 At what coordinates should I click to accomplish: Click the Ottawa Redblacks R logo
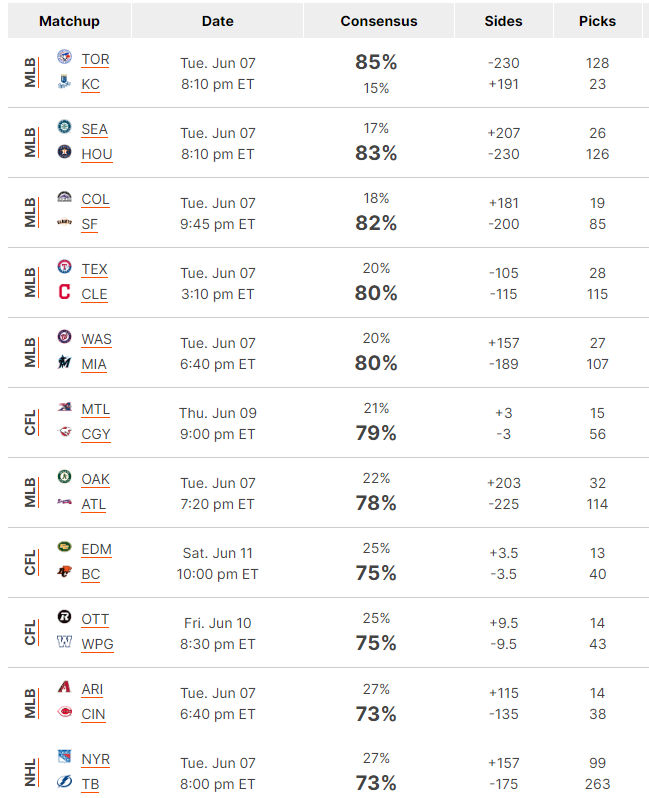click(x=64, y=616)
